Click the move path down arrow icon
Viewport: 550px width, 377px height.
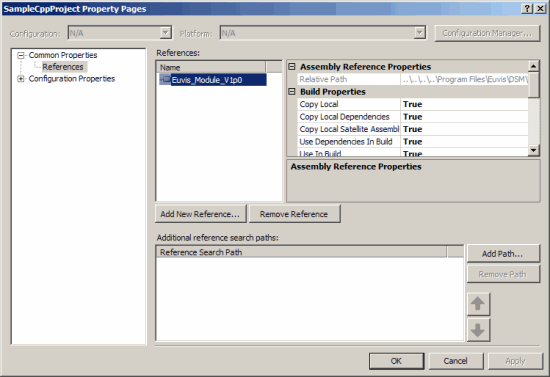tap(478, 330)
